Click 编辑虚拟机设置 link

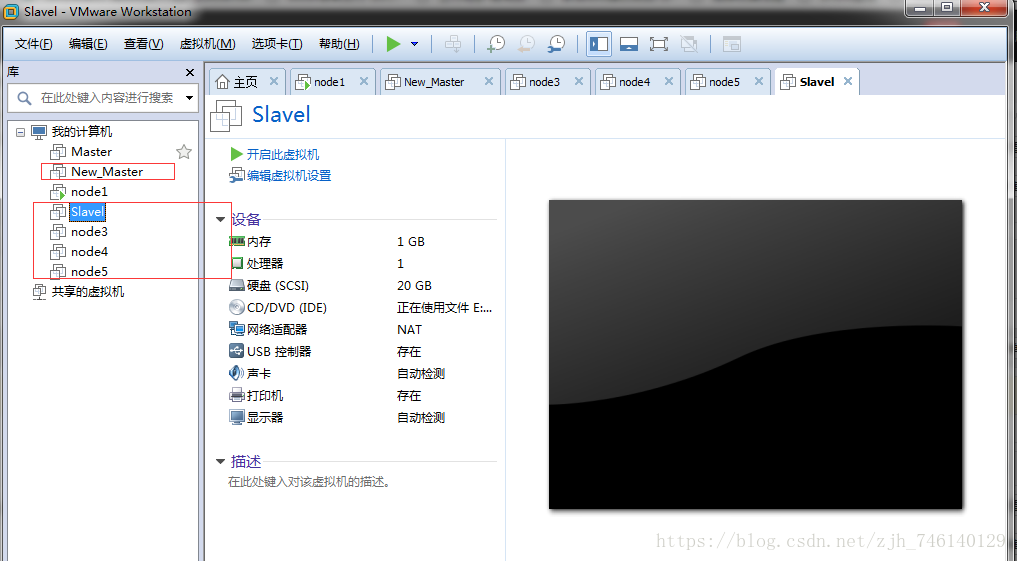[289, 176]
